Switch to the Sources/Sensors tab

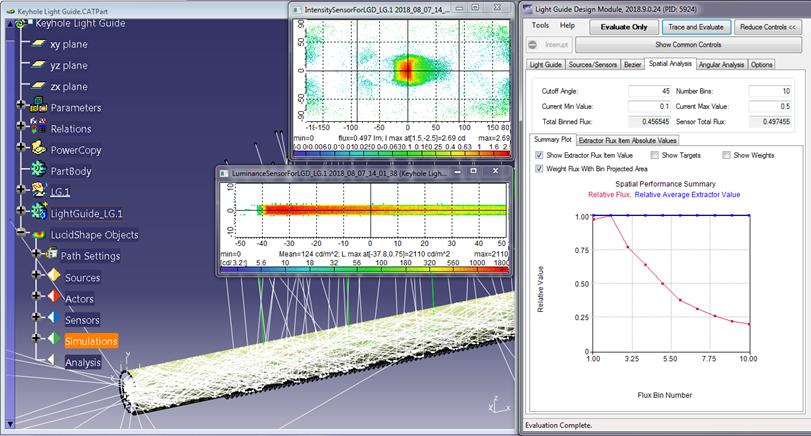(x=593, y=65)
